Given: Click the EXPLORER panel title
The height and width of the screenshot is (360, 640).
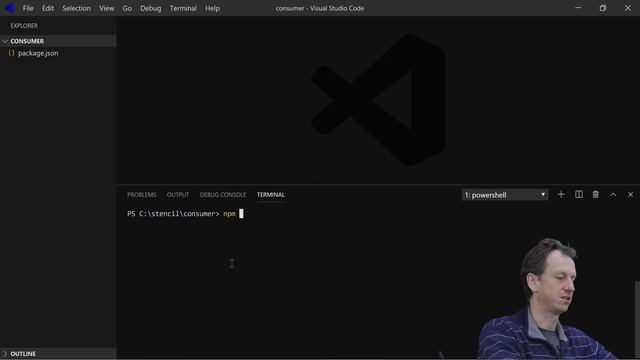Looking at the screenshot, I should pos(24,26).
